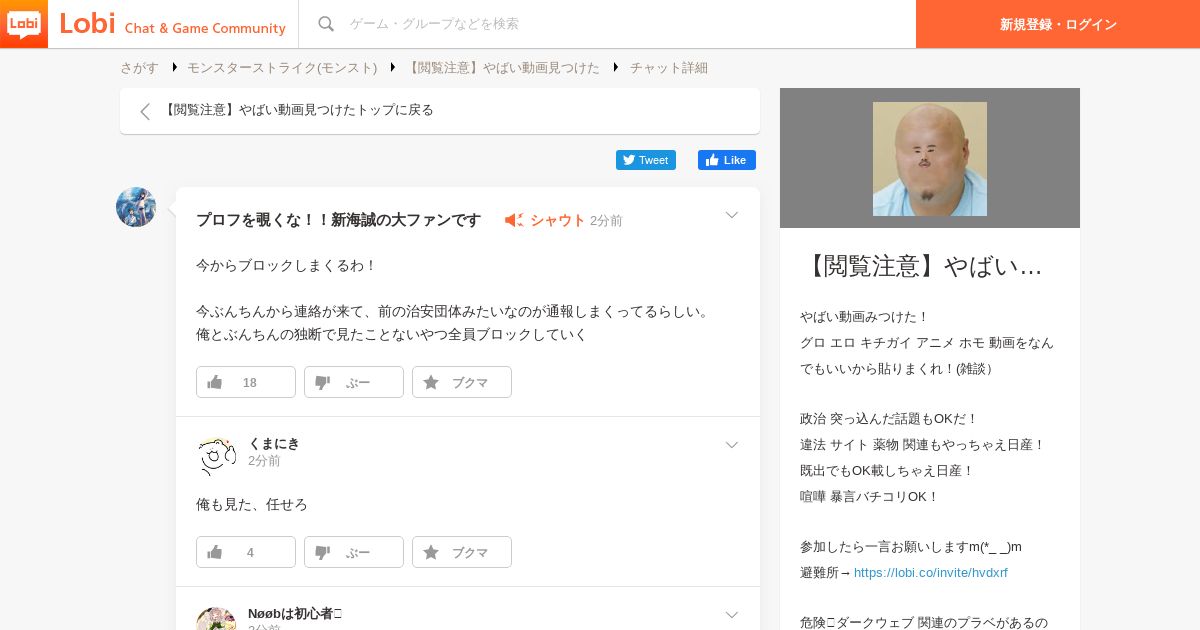Screen dimensions: 1200x630
Task: Expand options chevron on first post
Action: (732, 215)
